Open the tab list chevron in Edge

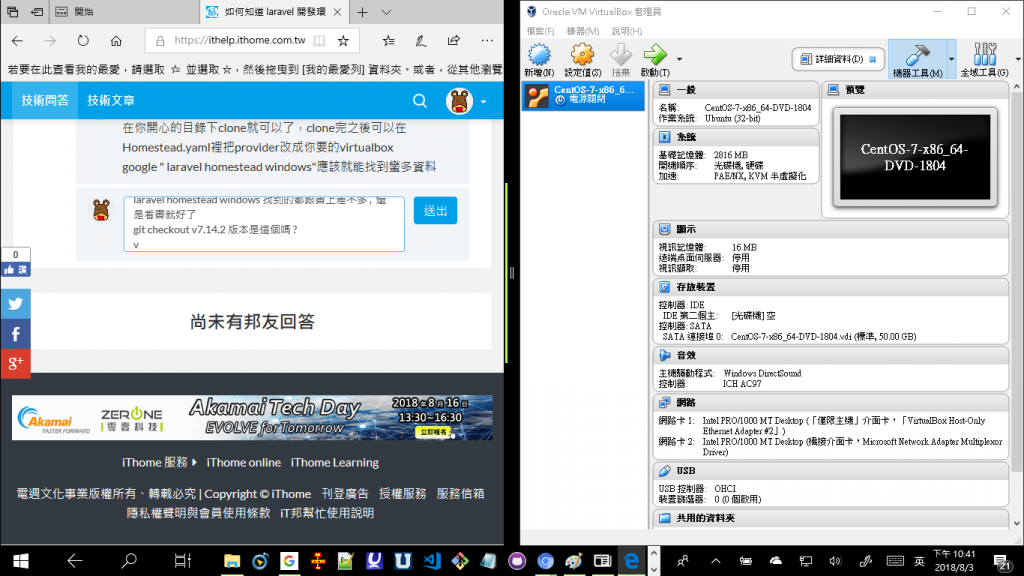(386, 12)
